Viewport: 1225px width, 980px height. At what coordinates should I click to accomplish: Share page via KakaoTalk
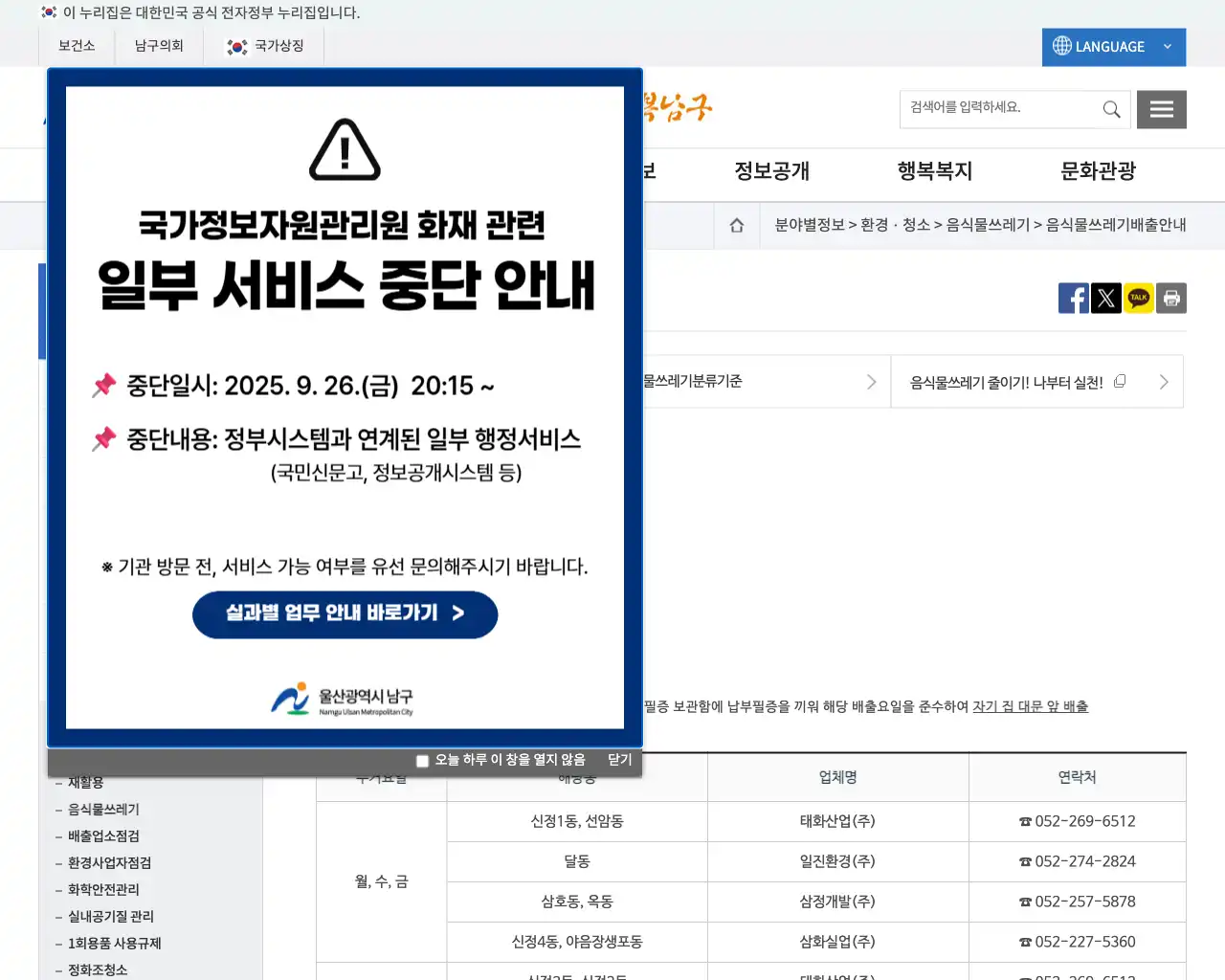(1138, 299)
